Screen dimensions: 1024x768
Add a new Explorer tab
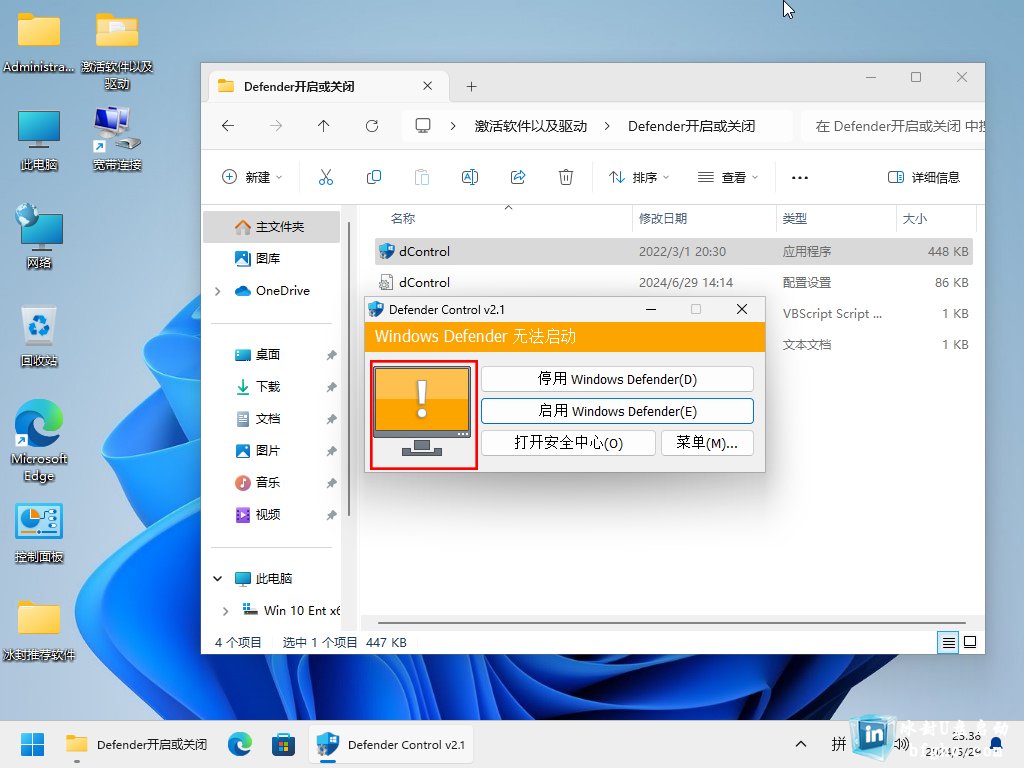pyautogui.click(x=472, y=86)
